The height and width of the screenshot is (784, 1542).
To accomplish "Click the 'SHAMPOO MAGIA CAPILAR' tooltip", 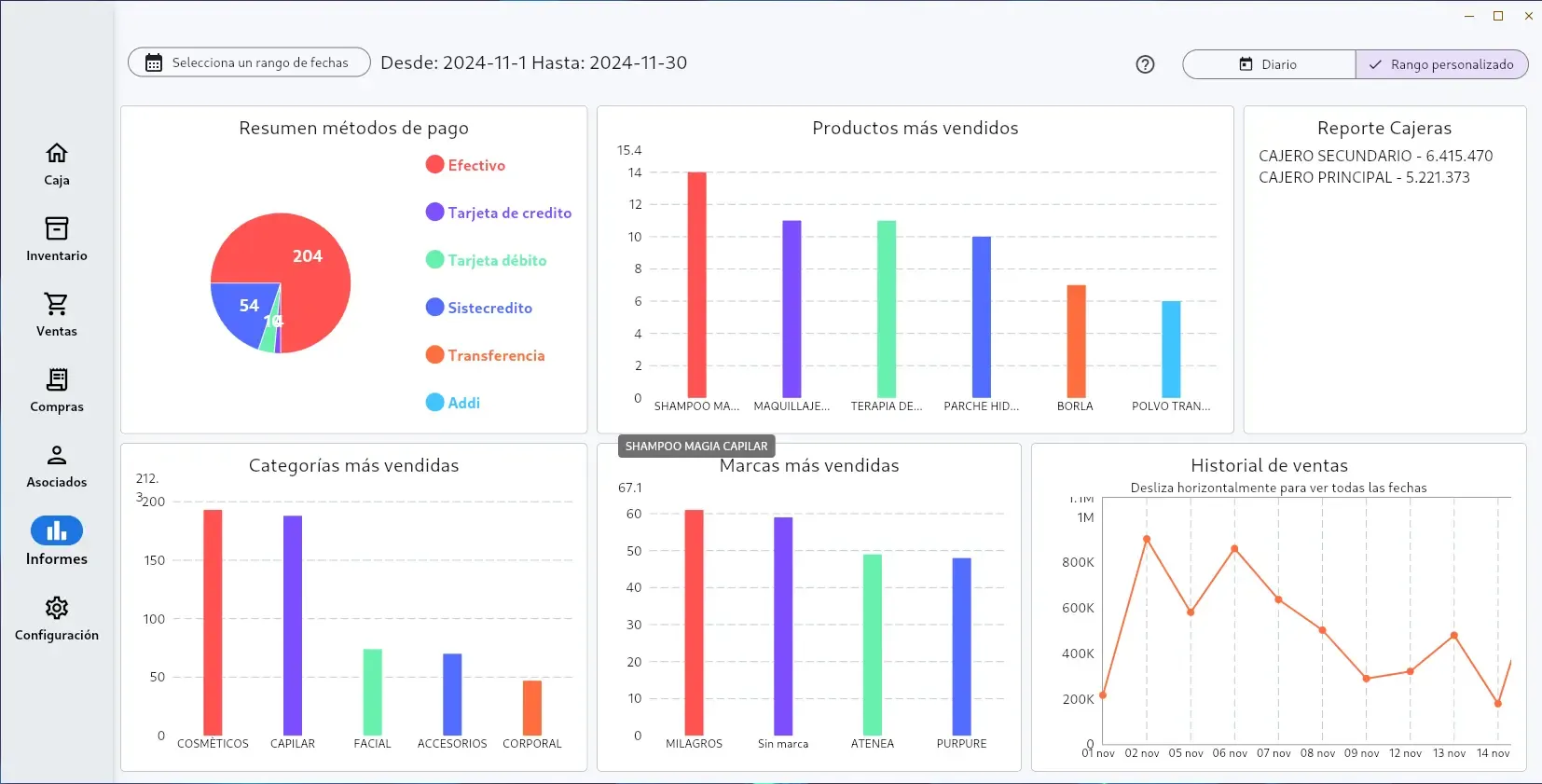I will tap(696, 447).
